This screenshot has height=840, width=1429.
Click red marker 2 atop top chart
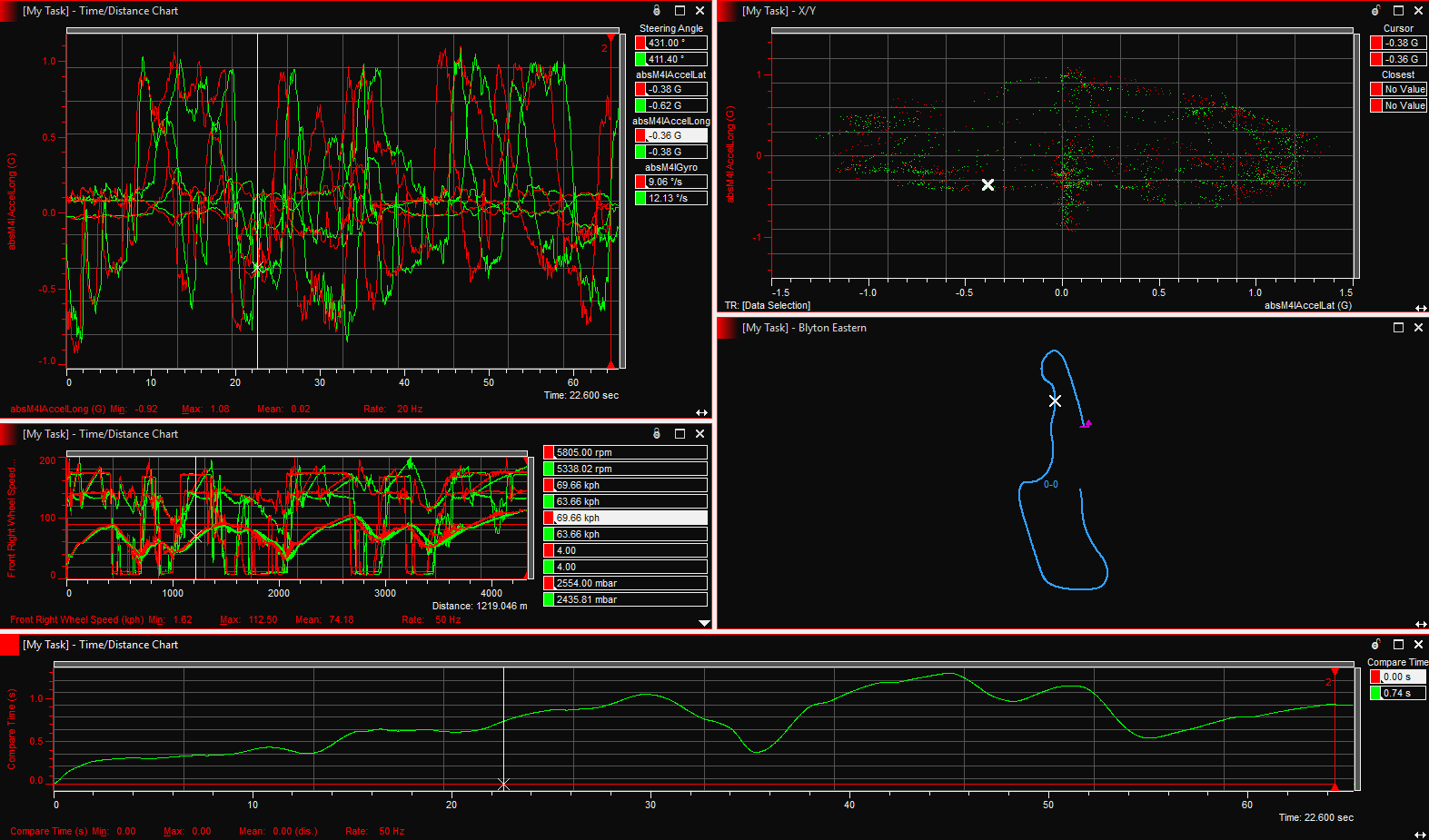pyautogui.click(x=610, y=39)
